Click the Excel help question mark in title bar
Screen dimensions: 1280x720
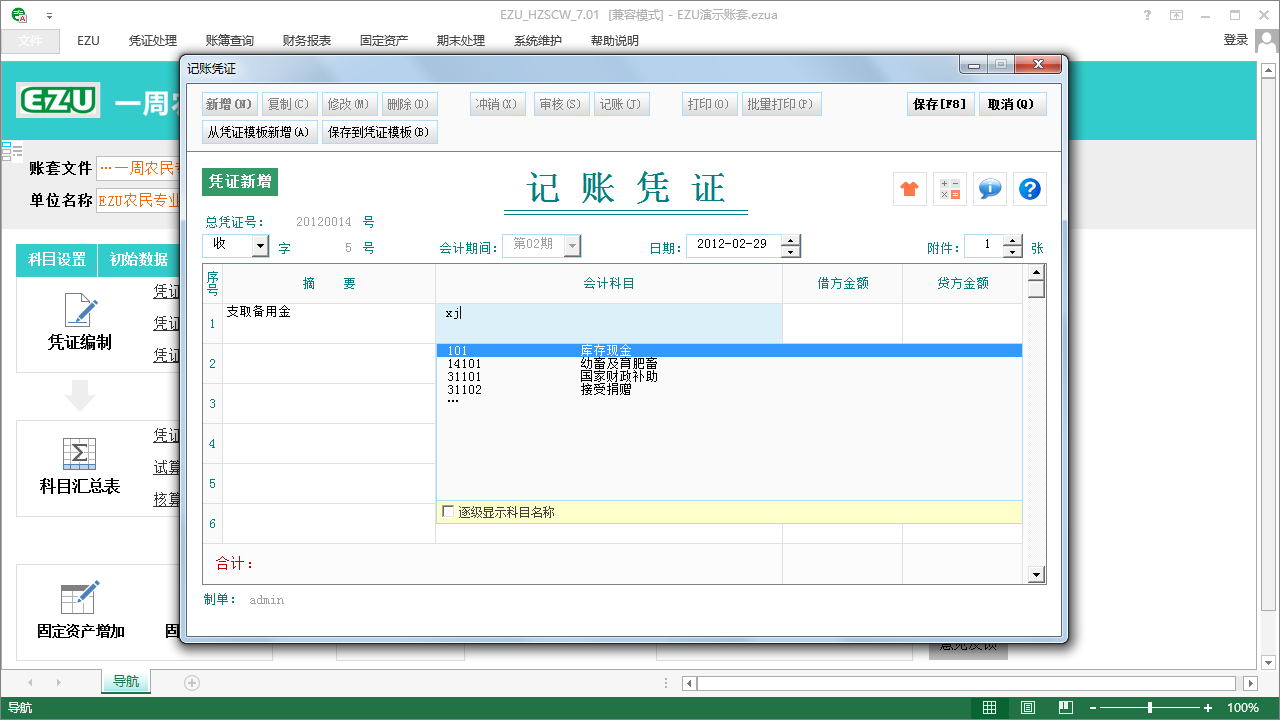[x=1146, y=15]
